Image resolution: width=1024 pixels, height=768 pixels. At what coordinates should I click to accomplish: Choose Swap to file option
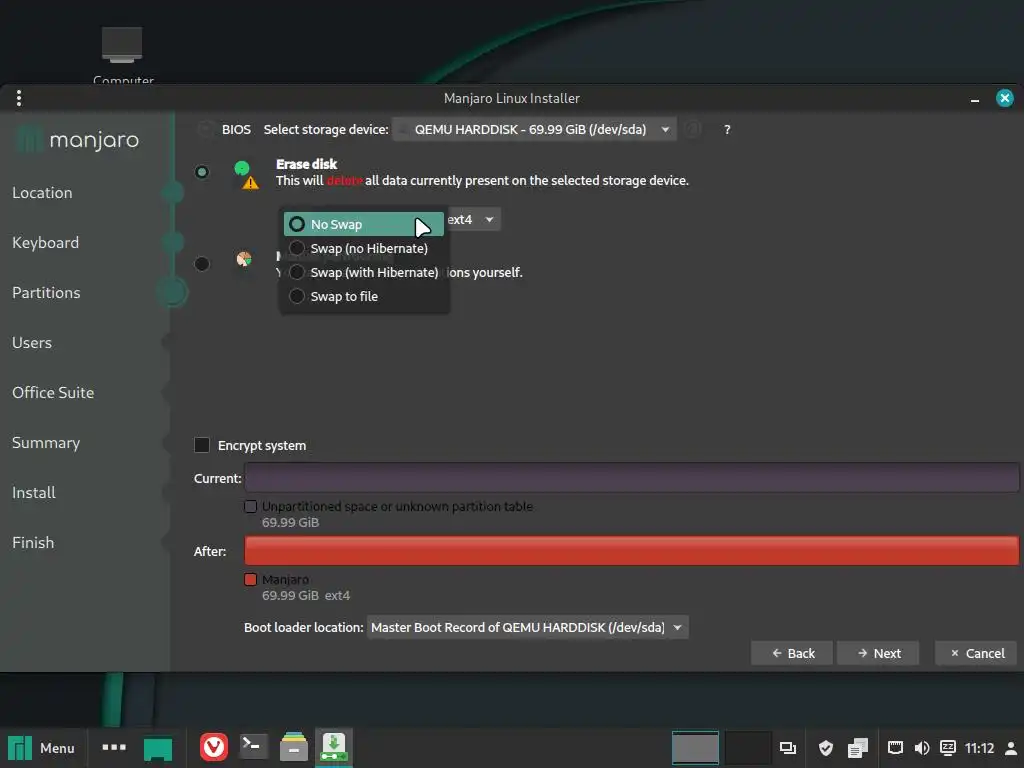pyautogui.click(x=364, y=296)
